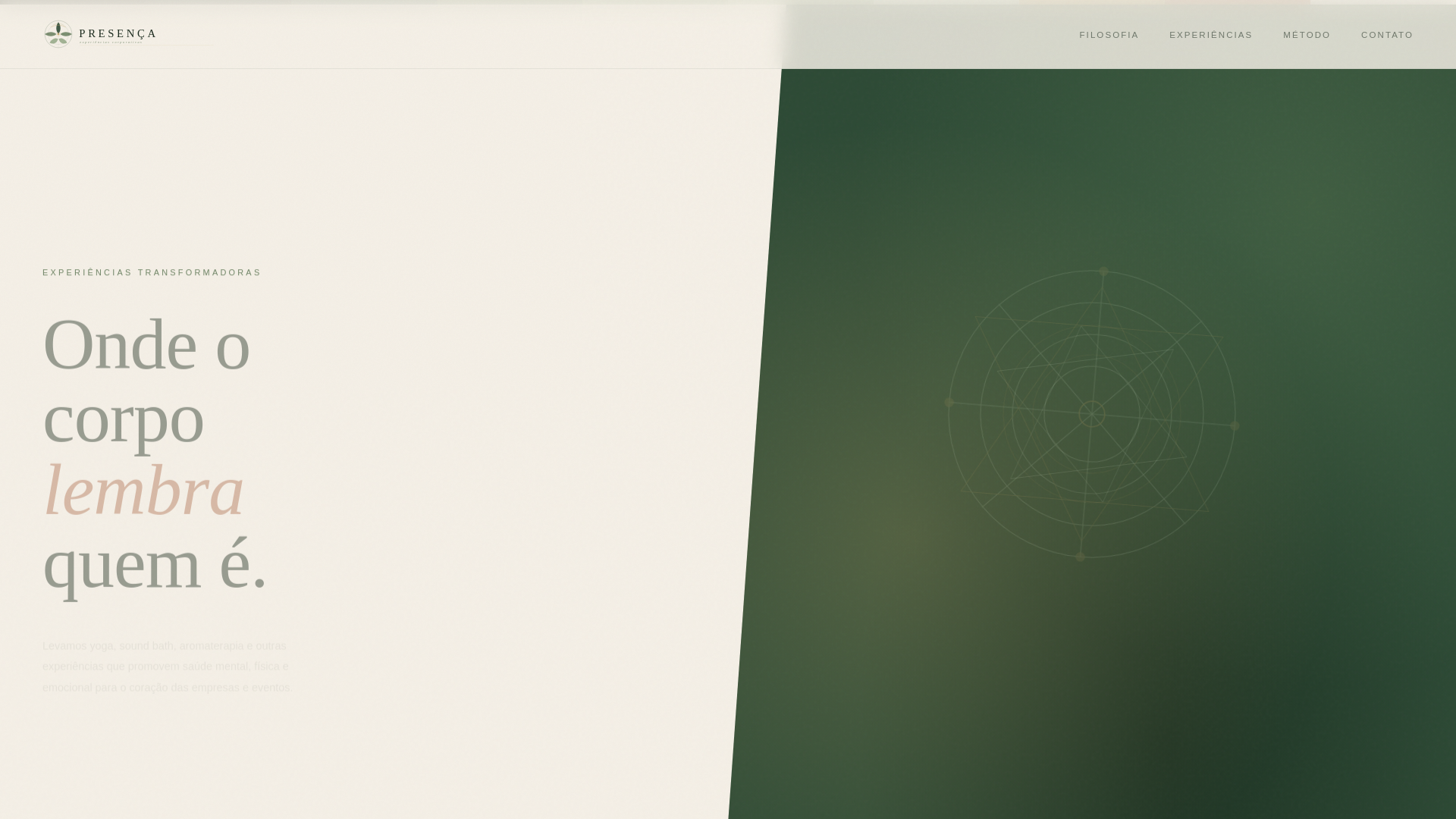Select the Método nav item
The width and height of the screenshot is (1456, 819).
(1307, 35)
